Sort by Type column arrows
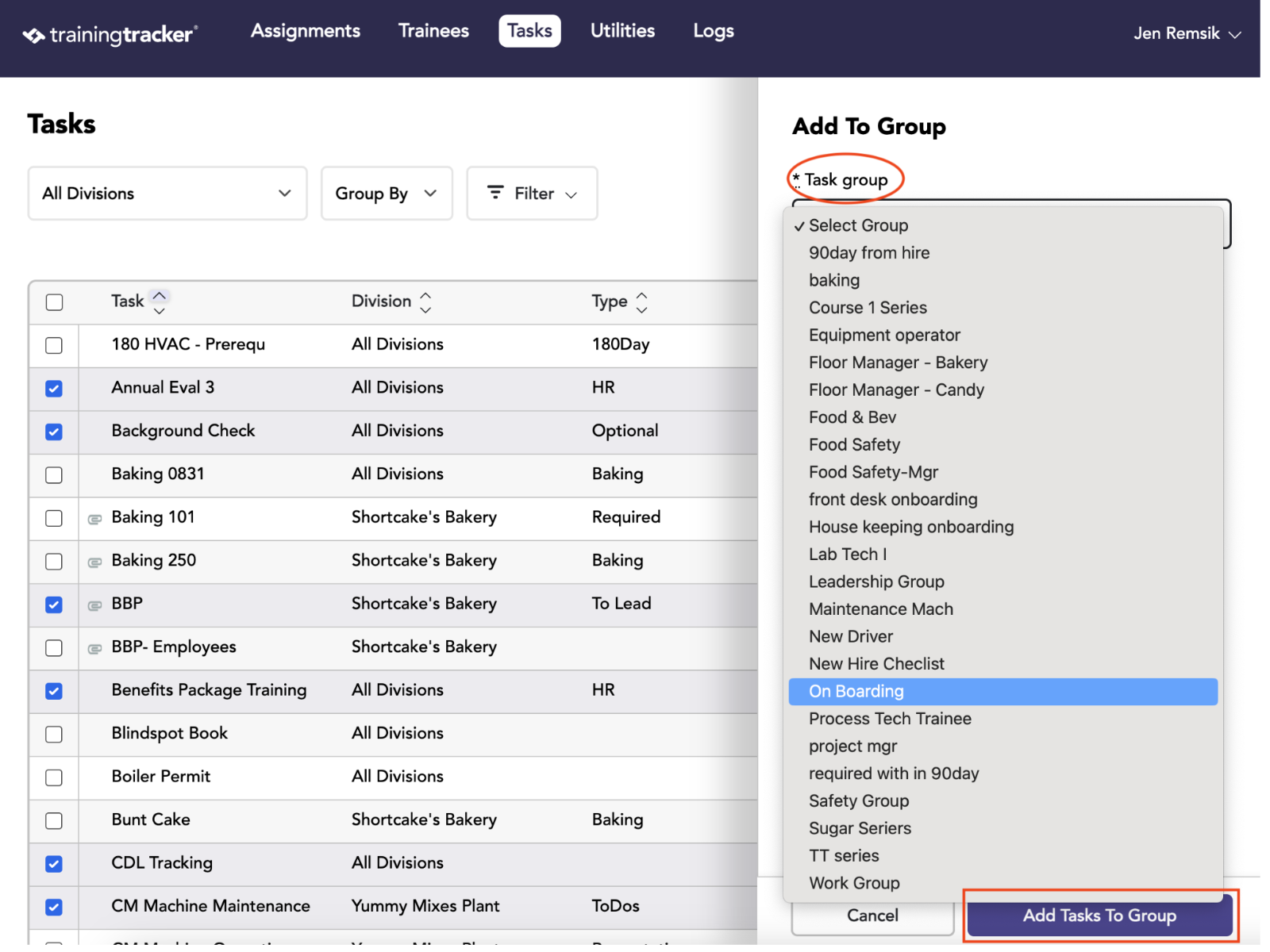 pos(642,302)
